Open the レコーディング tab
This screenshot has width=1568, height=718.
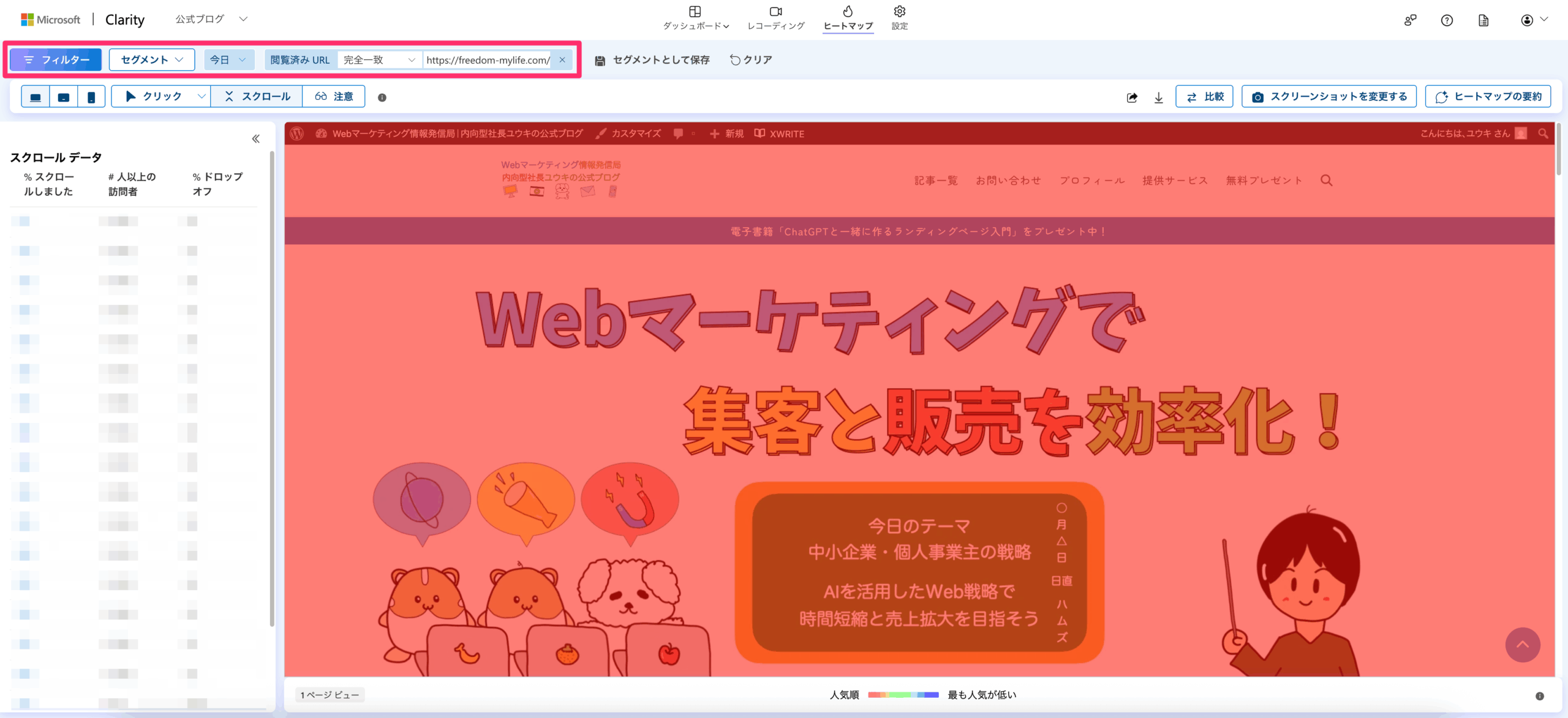pos(775,18)
